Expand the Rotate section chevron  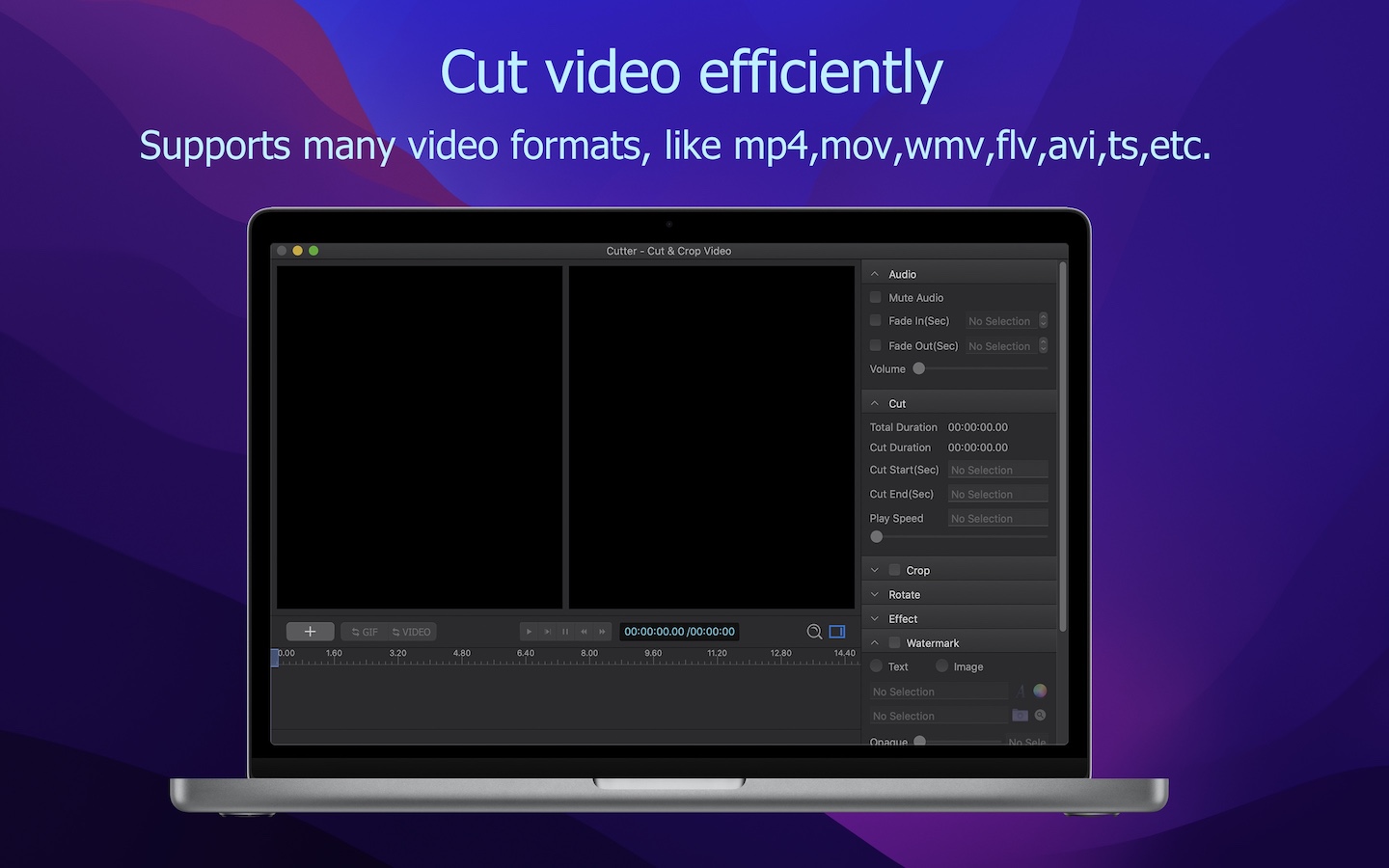point(875,595)
